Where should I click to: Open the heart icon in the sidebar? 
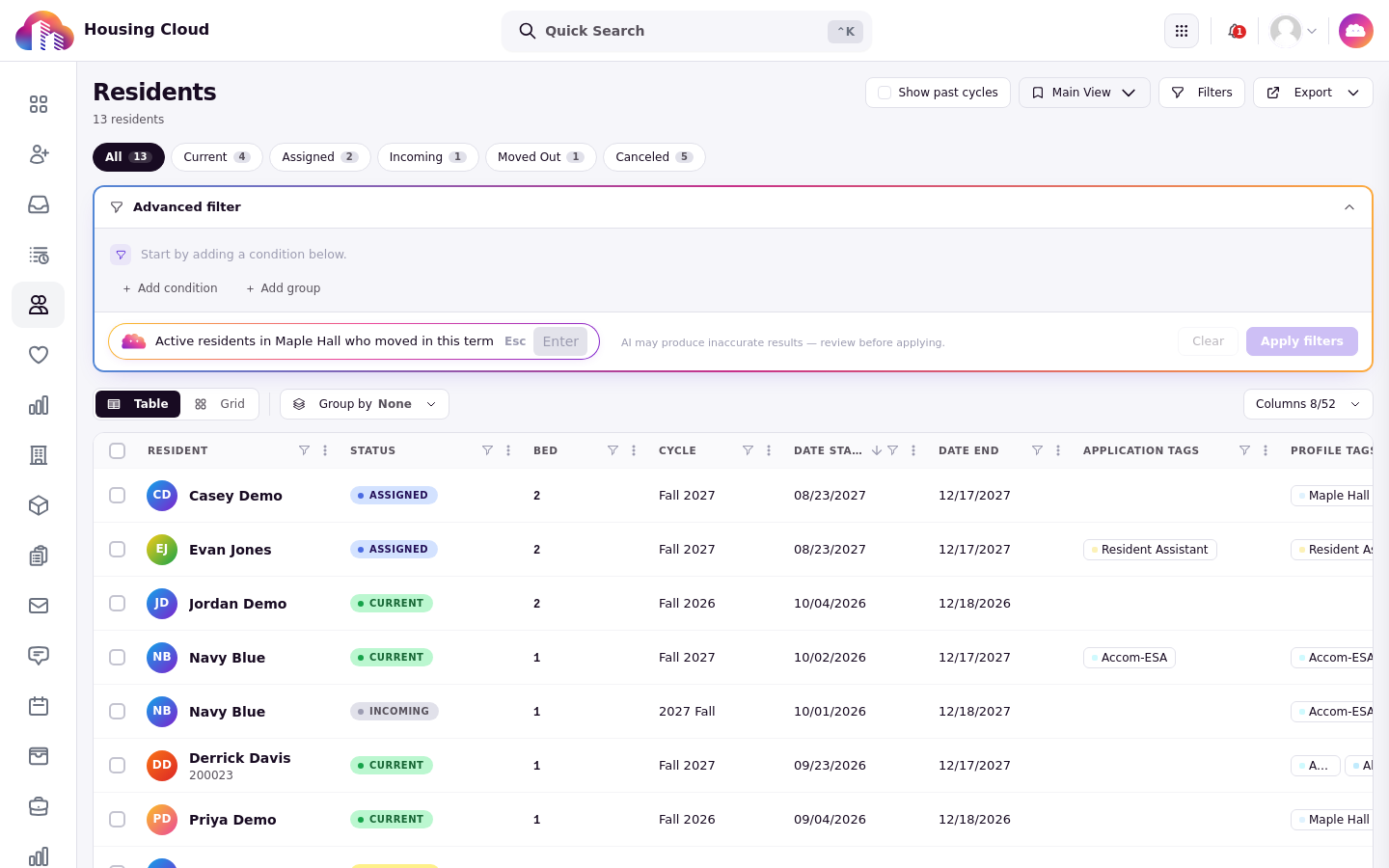coord(39,355)
